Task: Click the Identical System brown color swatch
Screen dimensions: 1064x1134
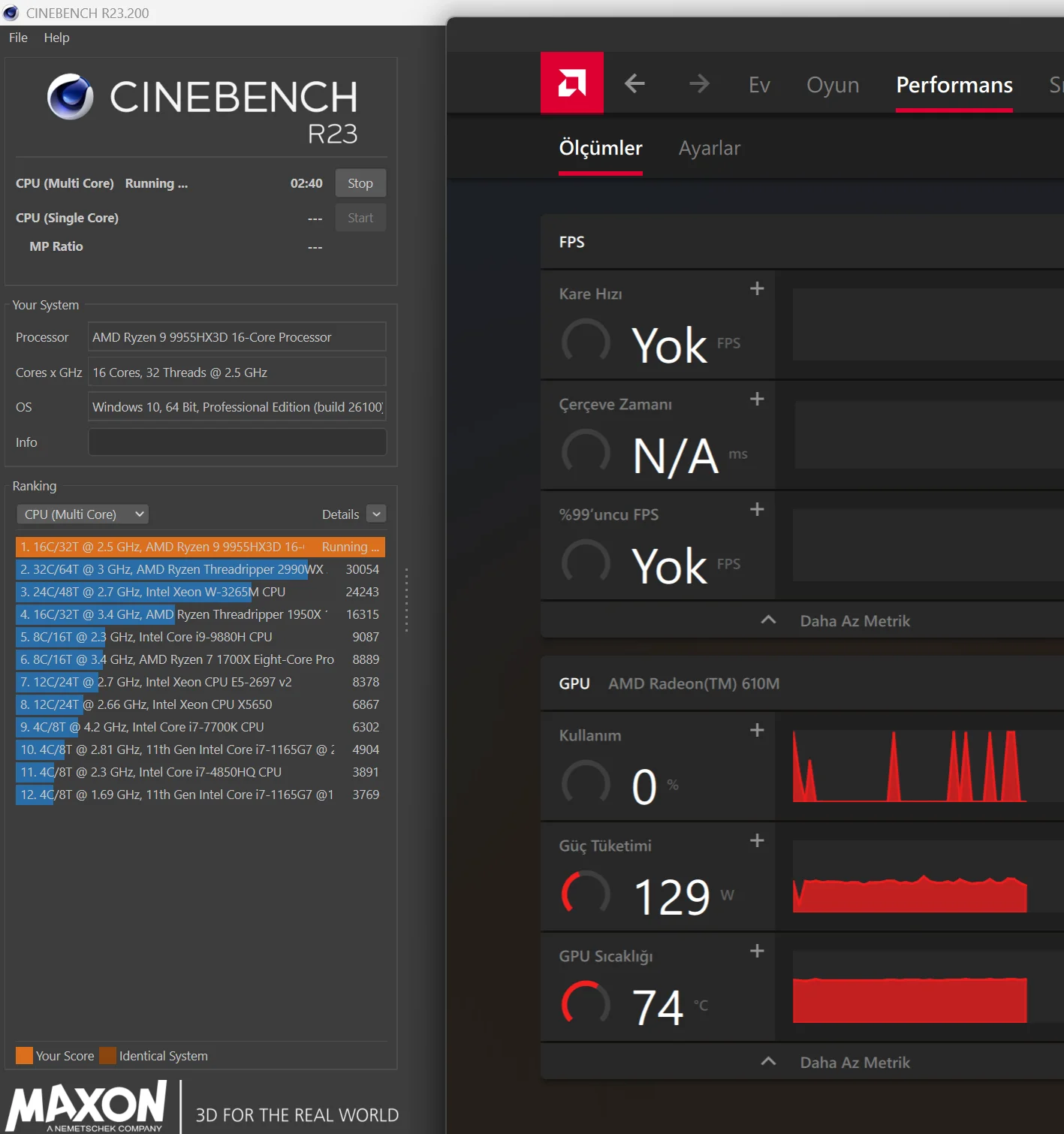Action: (108, 1055)
